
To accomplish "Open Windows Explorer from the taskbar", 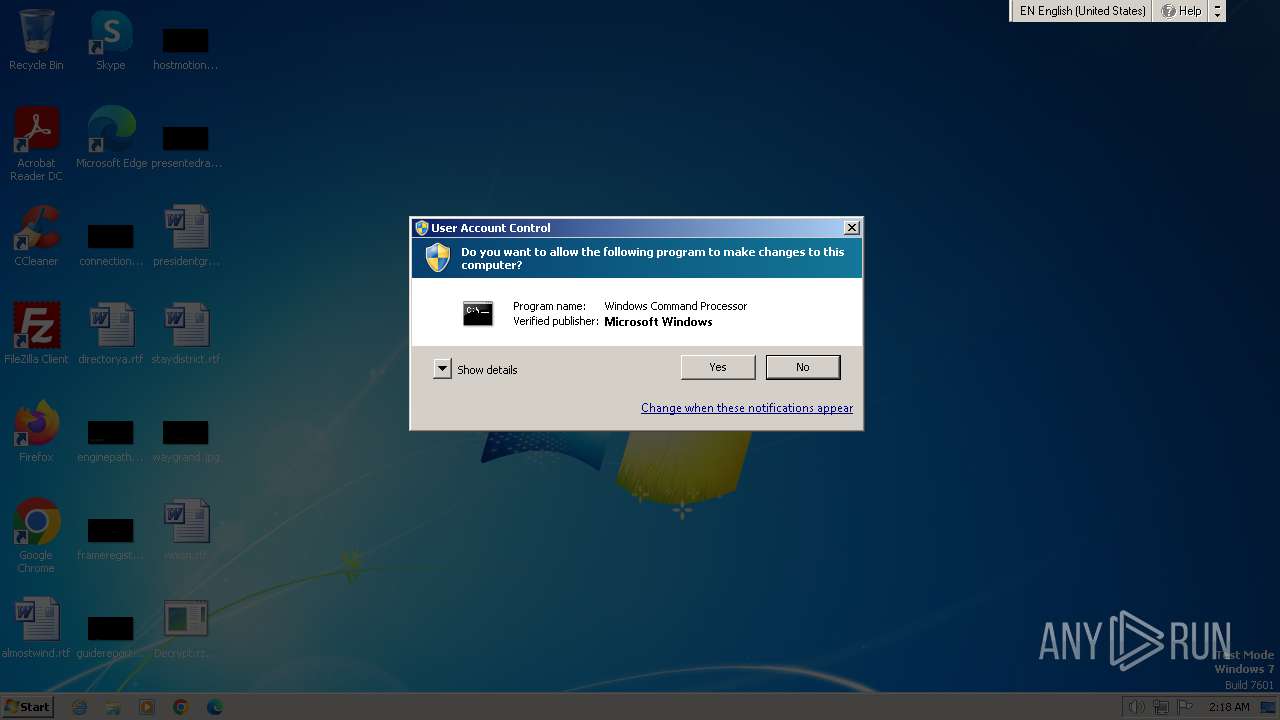I will click(113, 707).
